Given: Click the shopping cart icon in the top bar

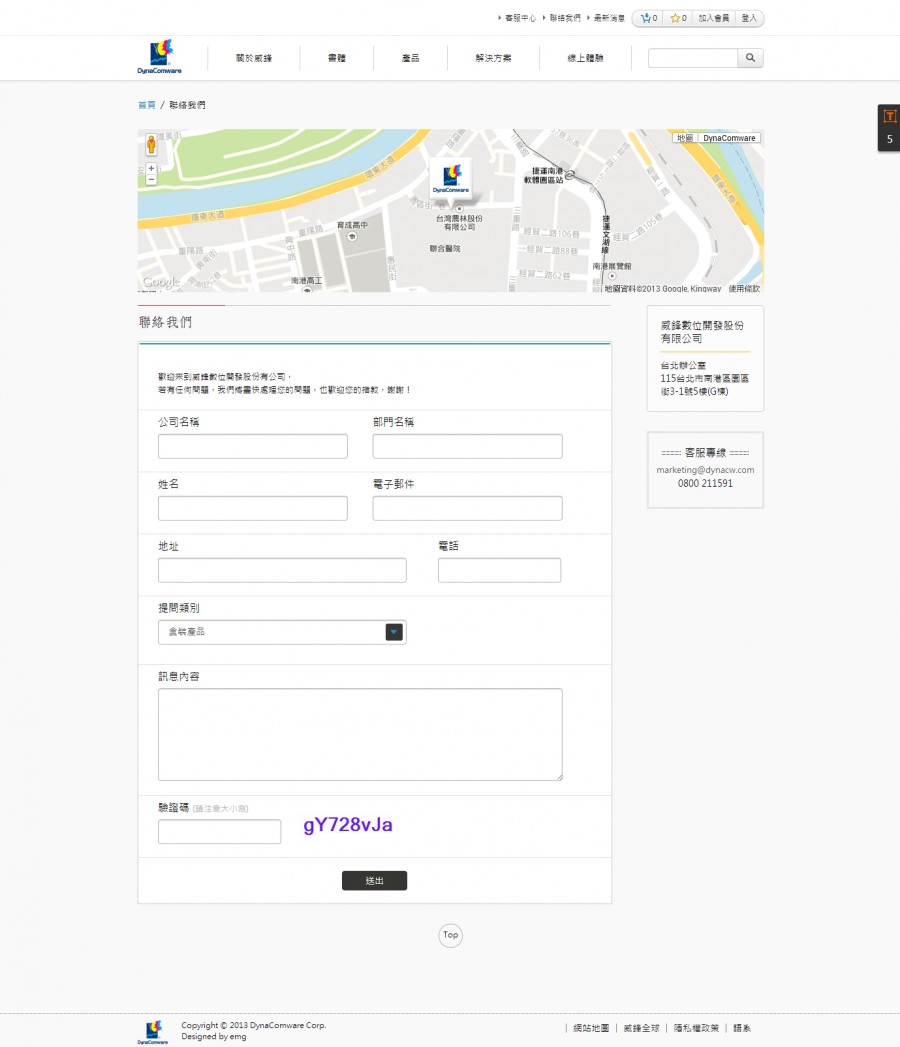Looking at the screenshot, I should click(x=647, y=17).
